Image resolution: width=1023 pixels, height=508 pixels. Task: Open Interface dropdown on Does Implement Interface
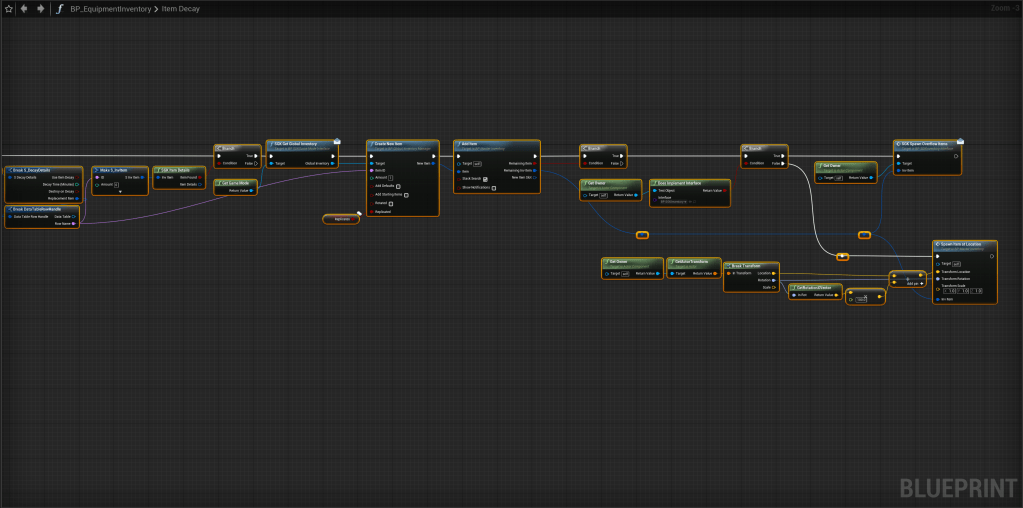click(x=673, y=200)
